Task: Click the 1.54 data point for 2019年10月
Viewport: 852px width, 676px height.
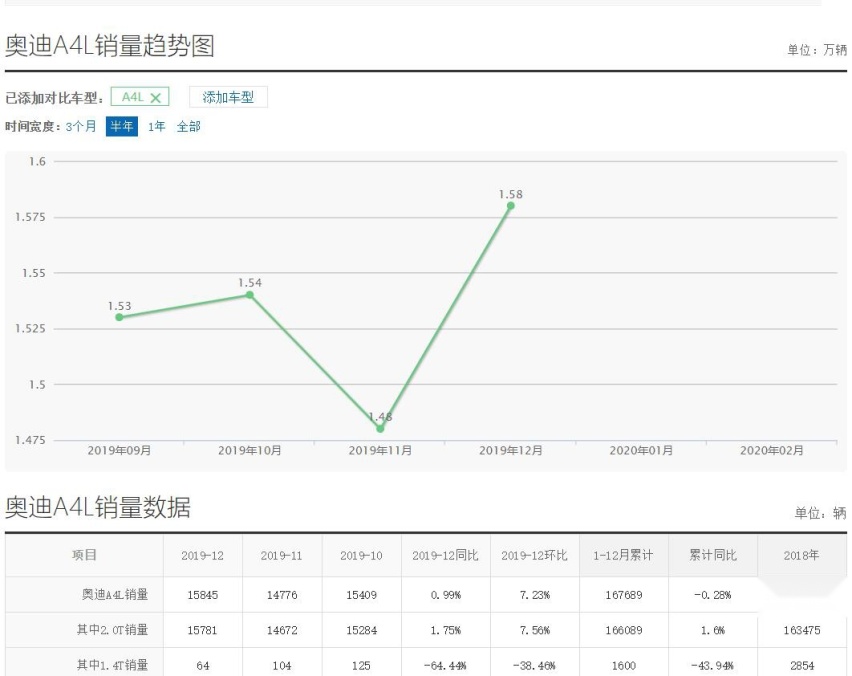Action: (x=250, y=295)
